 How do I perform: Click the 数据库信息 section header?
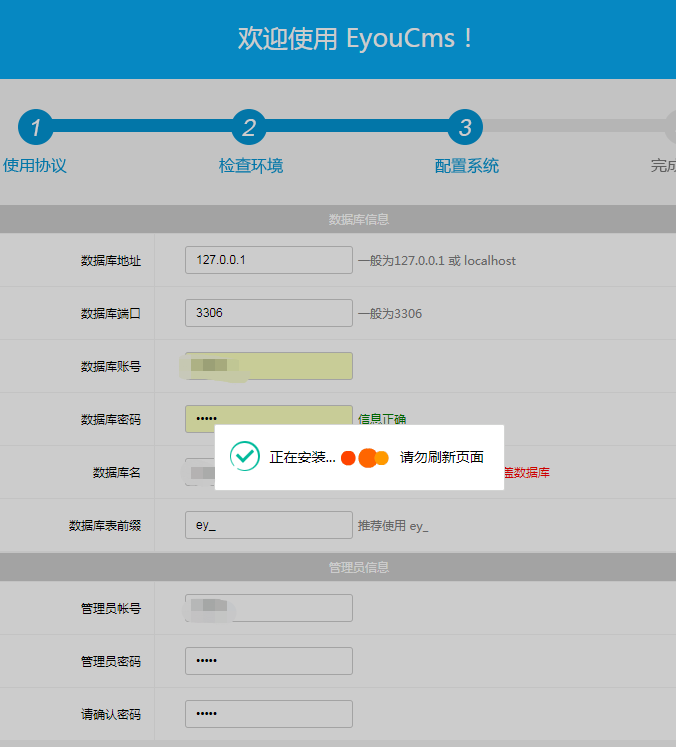359,219
